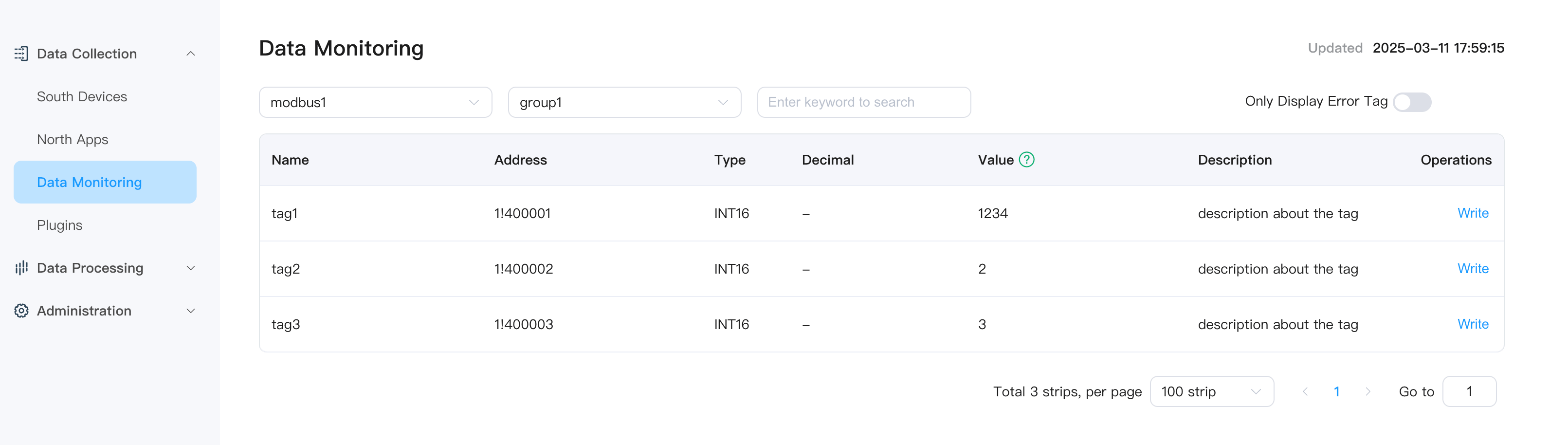1568x445 pixels.
Task: Open the Plugins page
Action: (x=59, y=224)
